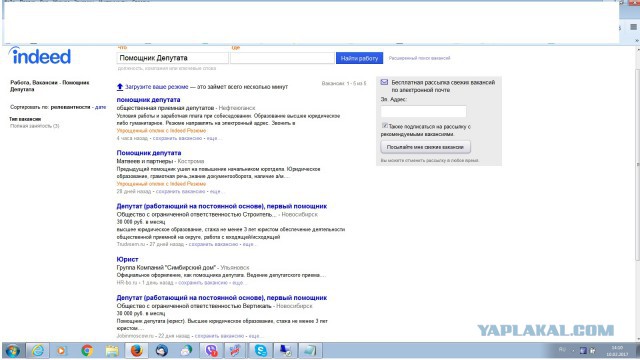Open Thunderbird from the taskbar
The image size is (640, 360).
[x=162, y=351]
